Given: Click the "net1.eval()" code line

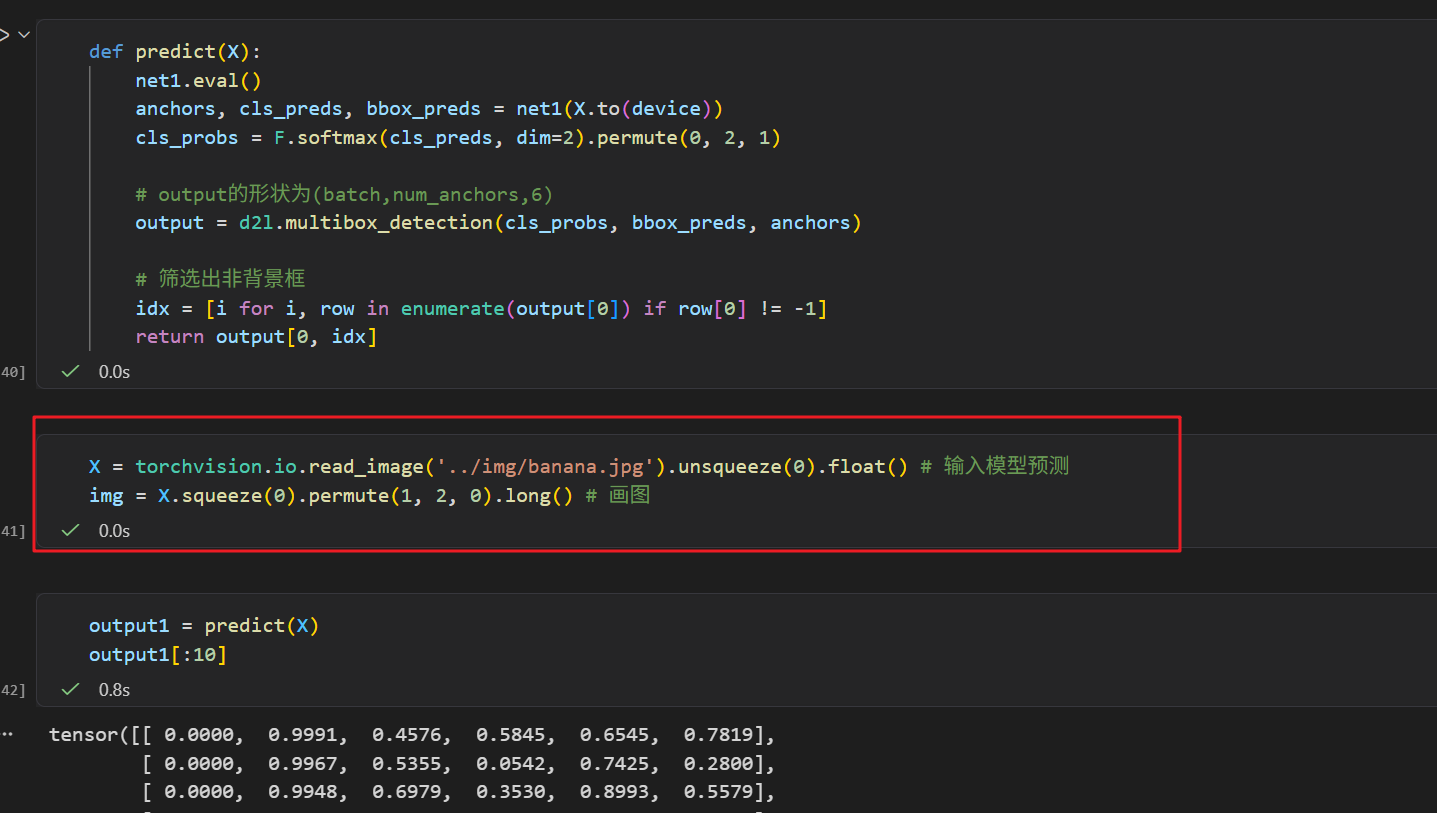Looking at the screenshot, I should [198, 80].
